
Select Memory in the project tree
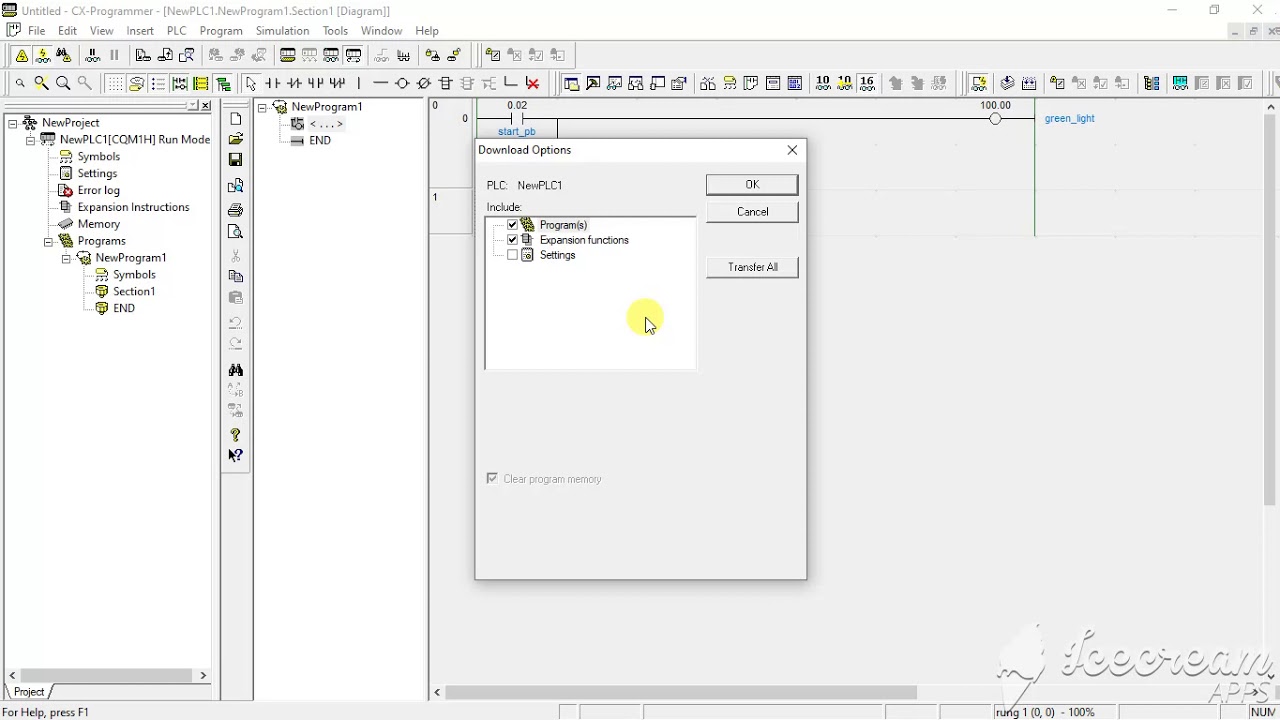98,224
